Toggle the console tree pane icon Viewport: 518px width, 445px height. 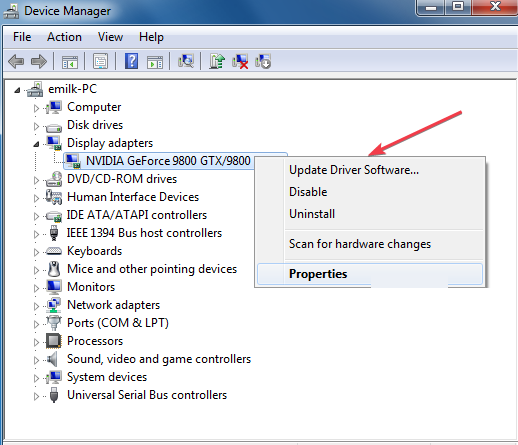coord(70,62)
